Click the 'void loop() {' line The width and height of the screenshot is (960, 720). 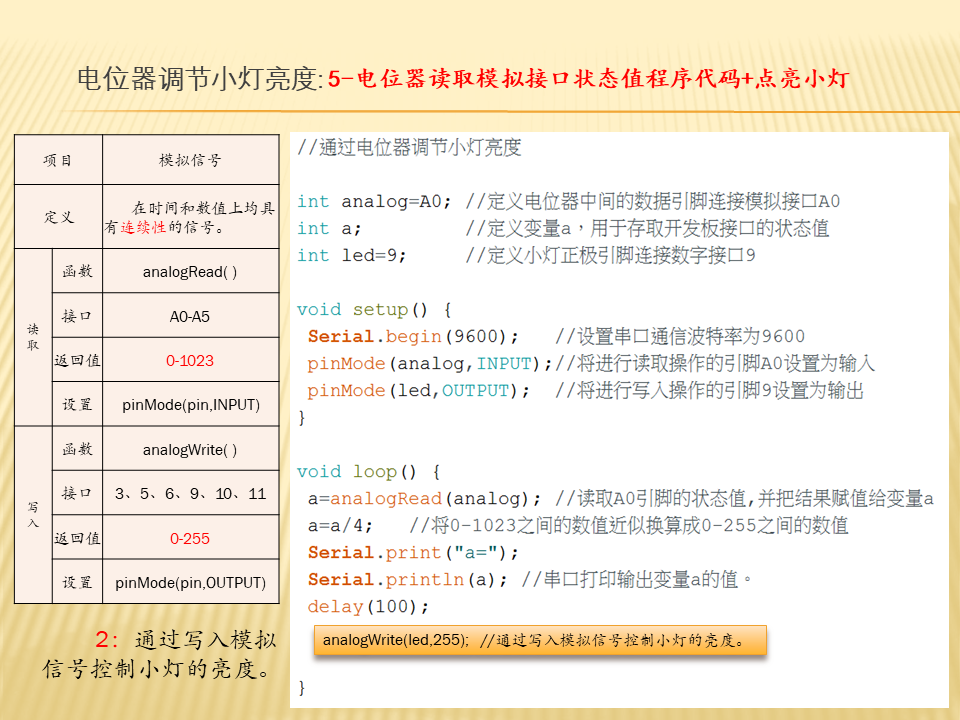pos(369,471)
